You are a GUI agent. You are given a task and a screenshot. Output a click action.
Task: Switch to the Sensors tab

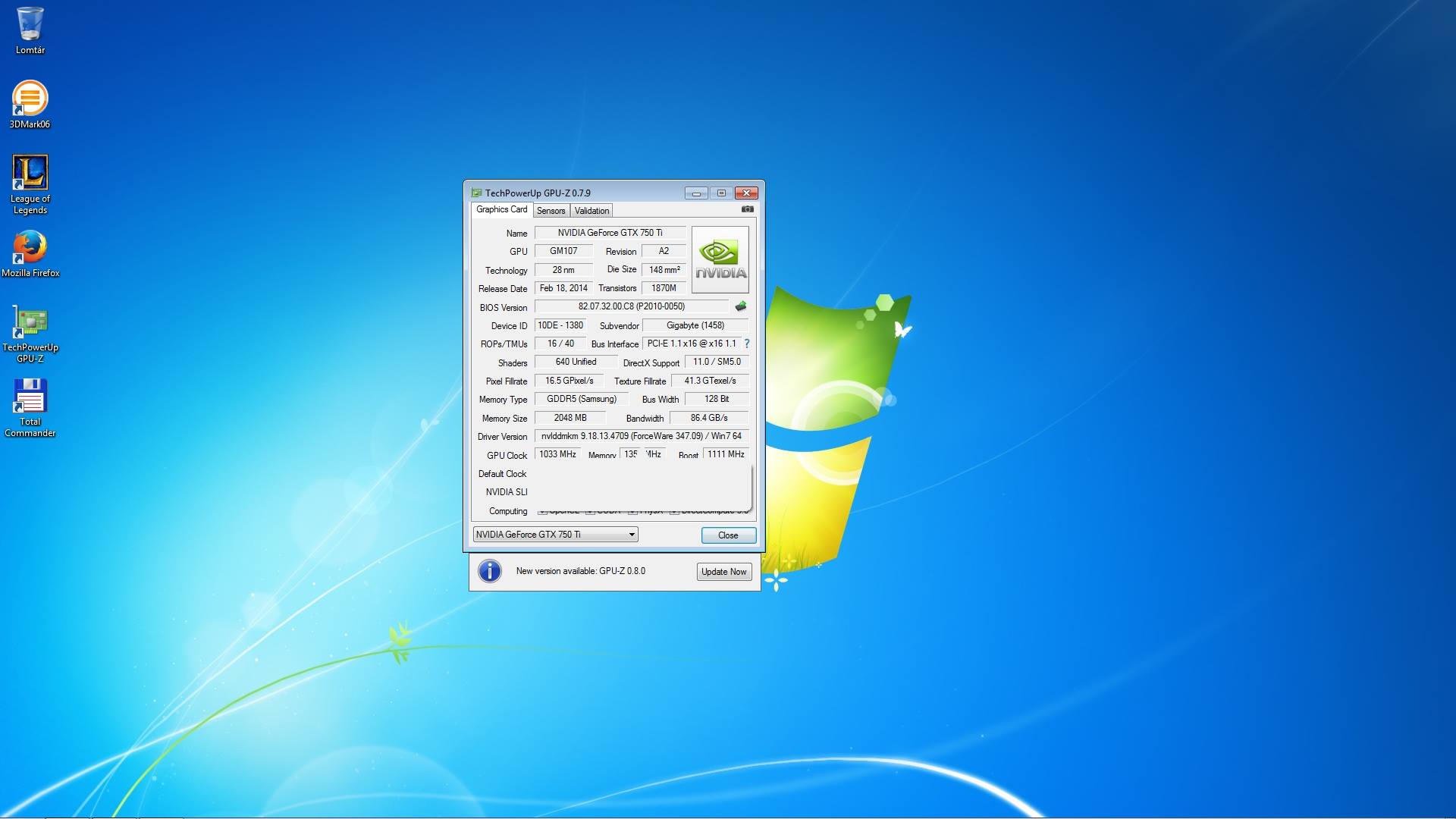(x=551, y=211)
